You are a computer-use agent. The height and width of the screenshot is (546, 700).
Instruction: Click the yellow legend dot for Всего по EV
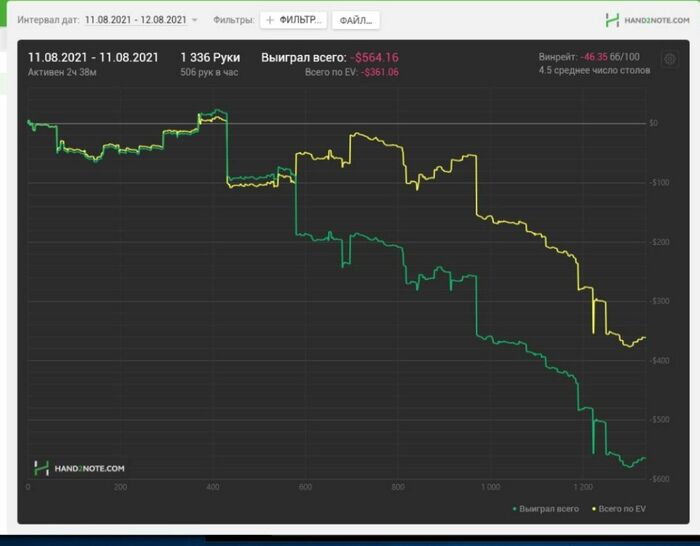594,509
